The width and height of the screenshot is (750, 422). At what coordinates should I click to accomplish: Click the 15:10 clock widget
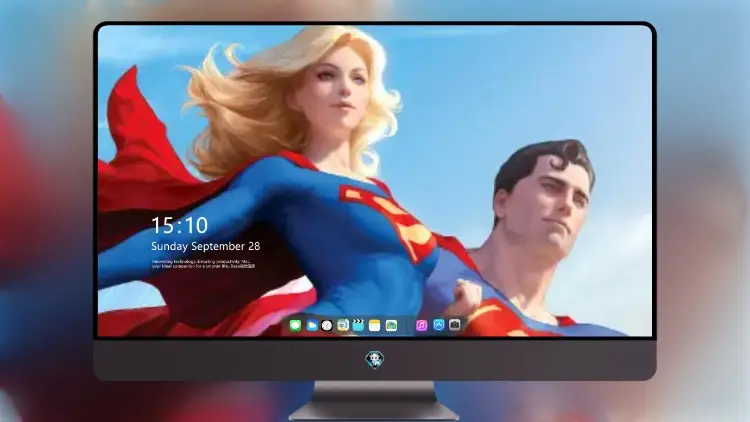point(179,225)
